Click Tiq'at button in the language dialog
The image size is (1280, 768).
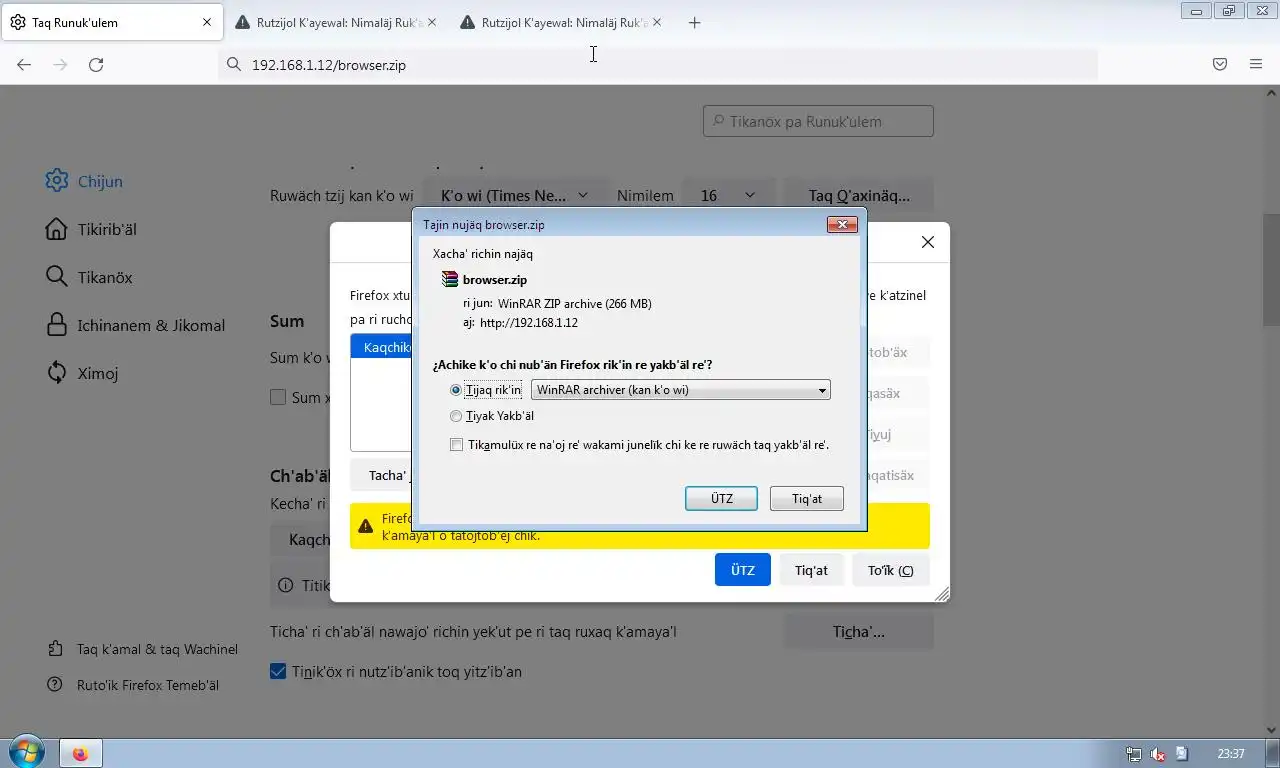point(811,570)
